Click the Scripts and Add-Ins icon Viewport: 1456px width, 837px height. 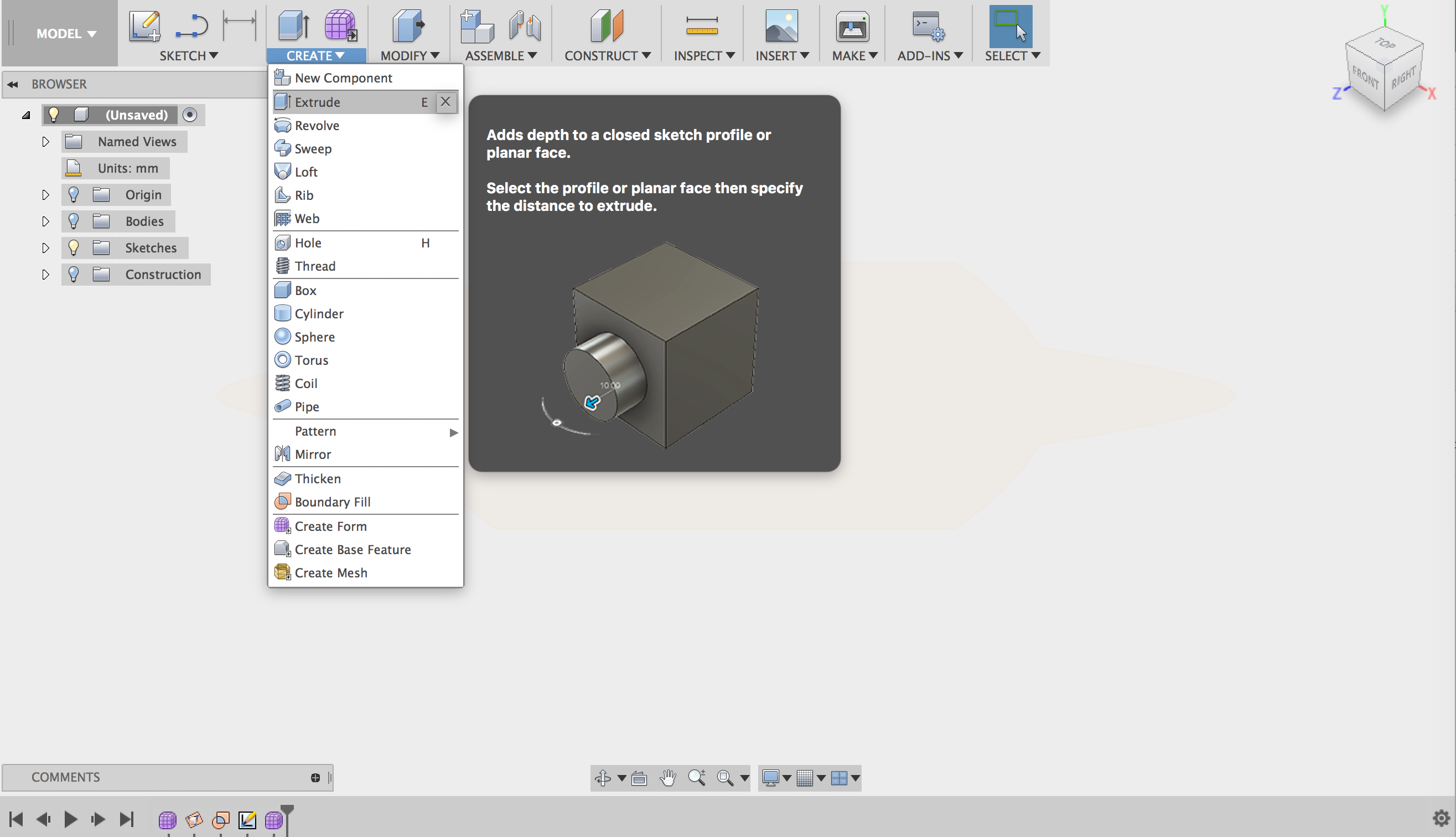[929, 26]
